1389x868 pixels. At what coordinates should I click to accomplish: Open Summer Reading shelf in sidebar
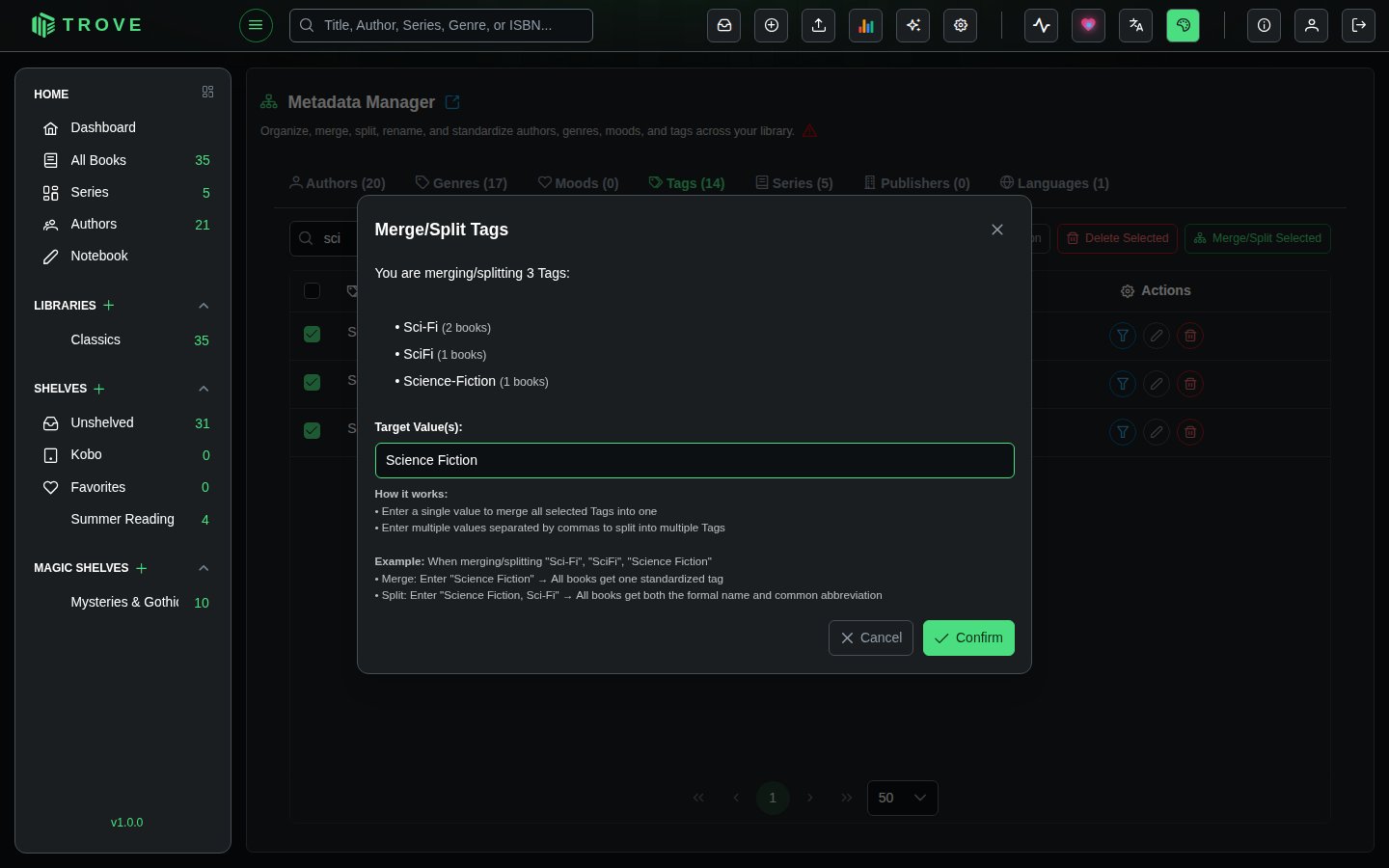pyautogui.click(x=123, y=519)
